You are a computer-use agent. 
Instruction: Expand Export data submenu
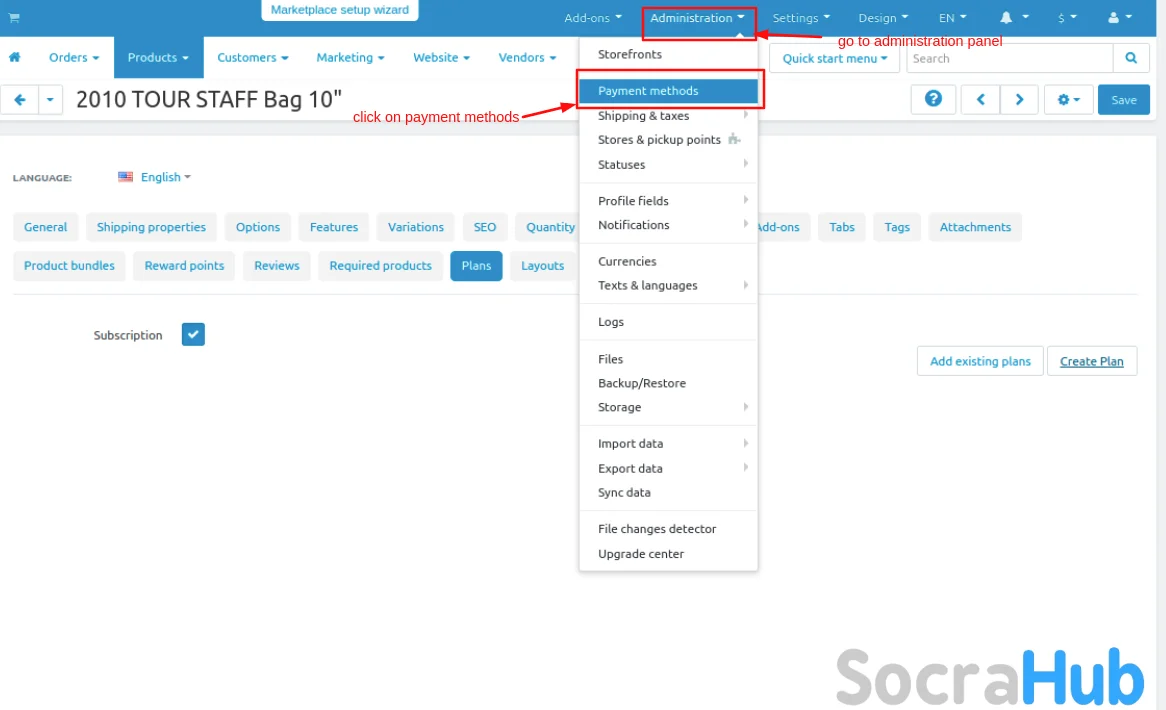[668, 468]
